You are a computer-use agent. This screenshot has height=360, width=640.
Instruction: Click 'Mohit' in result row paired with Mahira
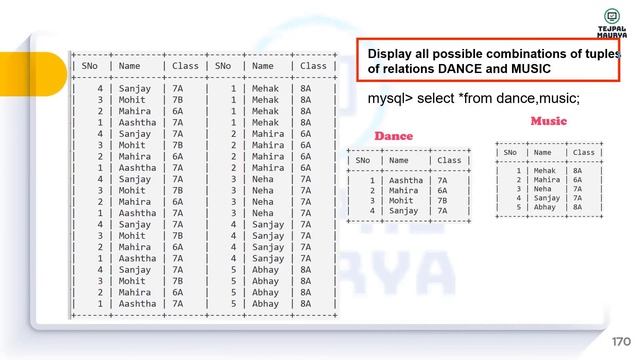(x=132, y=145)
